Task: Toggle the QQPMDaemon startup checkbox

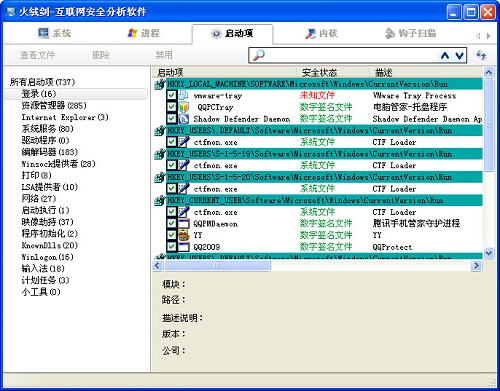Action: point(171,223)
